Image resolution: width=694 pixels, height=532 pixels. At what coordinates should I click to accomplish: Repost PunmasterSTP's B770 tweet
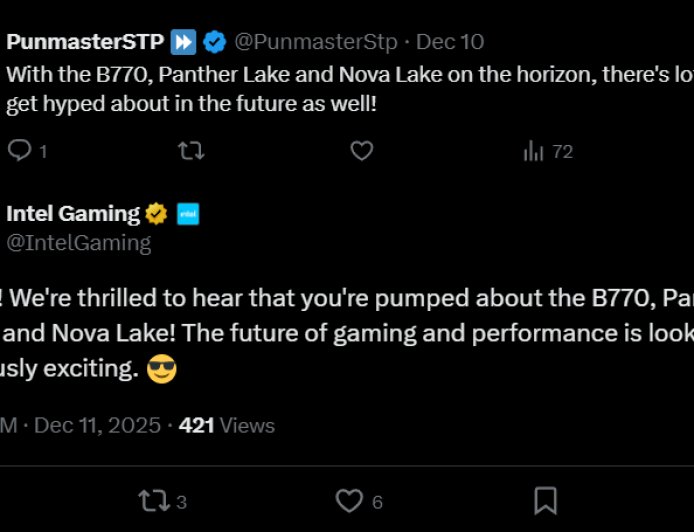tap(190, 151)
